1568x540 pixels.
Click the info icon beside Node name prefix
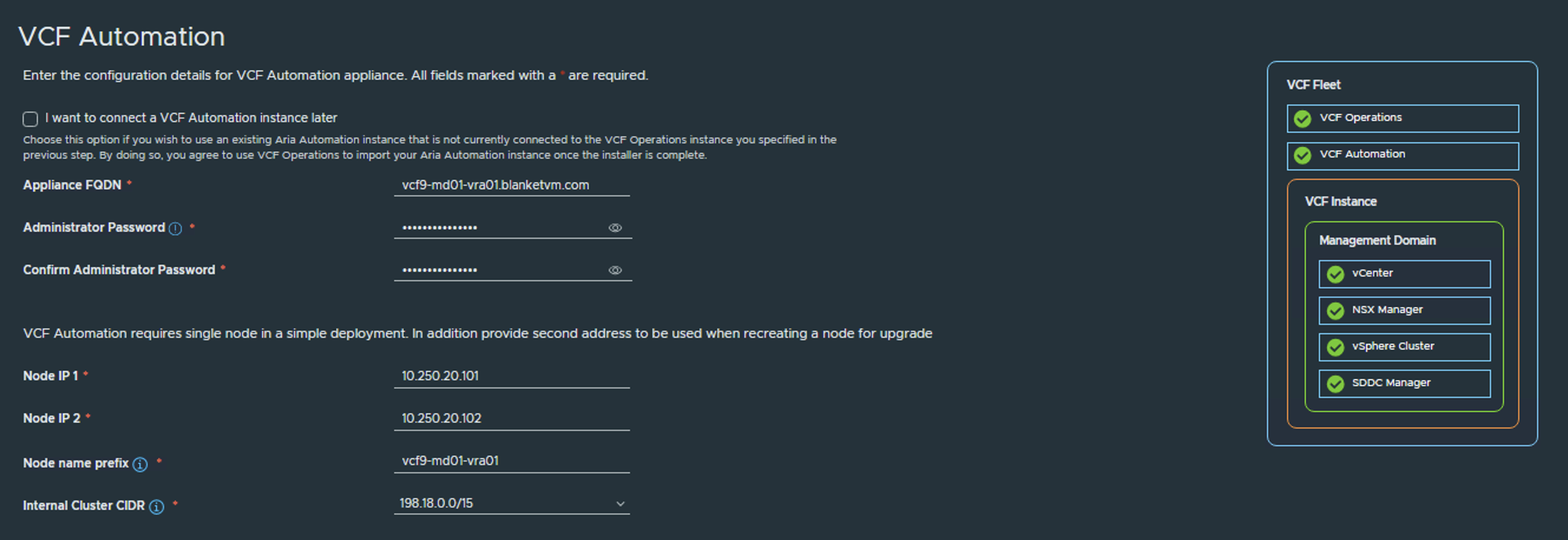(140, 465)
